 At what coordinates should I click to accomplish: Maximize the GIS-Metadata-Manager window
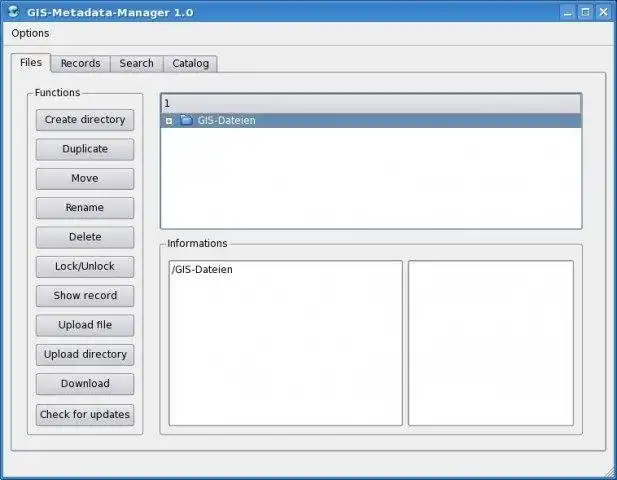586,12
